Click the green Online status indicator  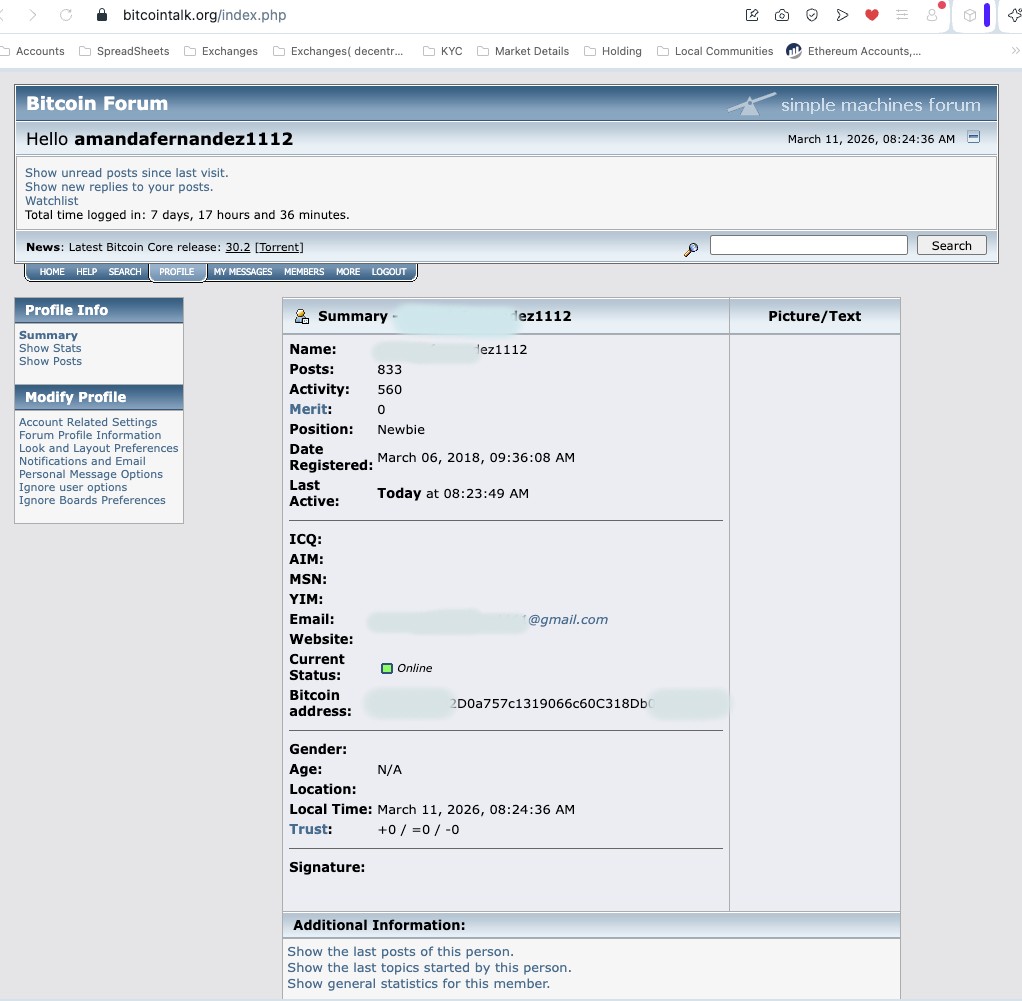click(387, 668)
